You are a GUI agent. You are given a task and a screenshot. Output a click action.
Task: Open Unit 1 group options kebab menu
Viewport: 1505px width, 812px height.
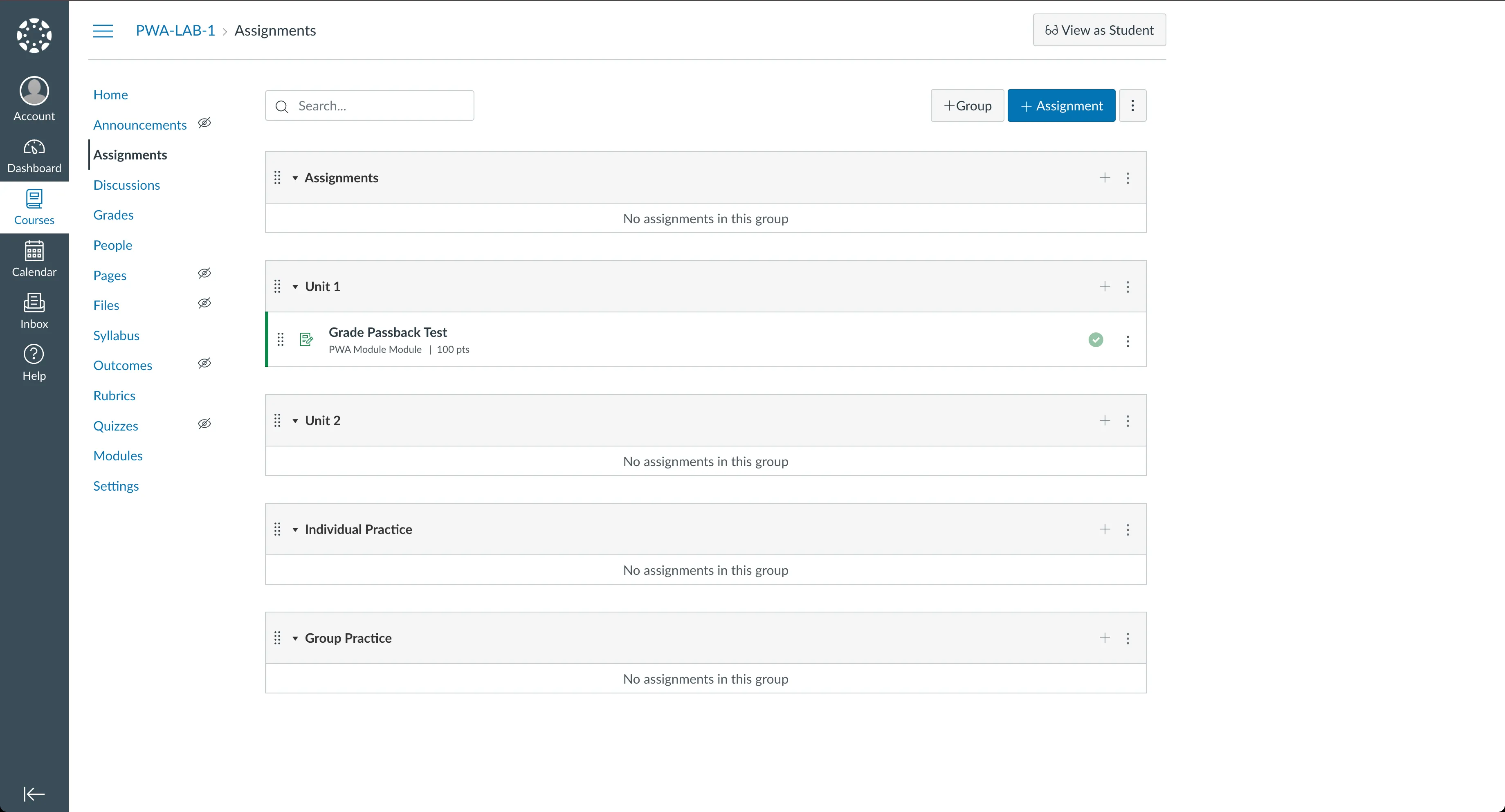tap(1128, 286)
